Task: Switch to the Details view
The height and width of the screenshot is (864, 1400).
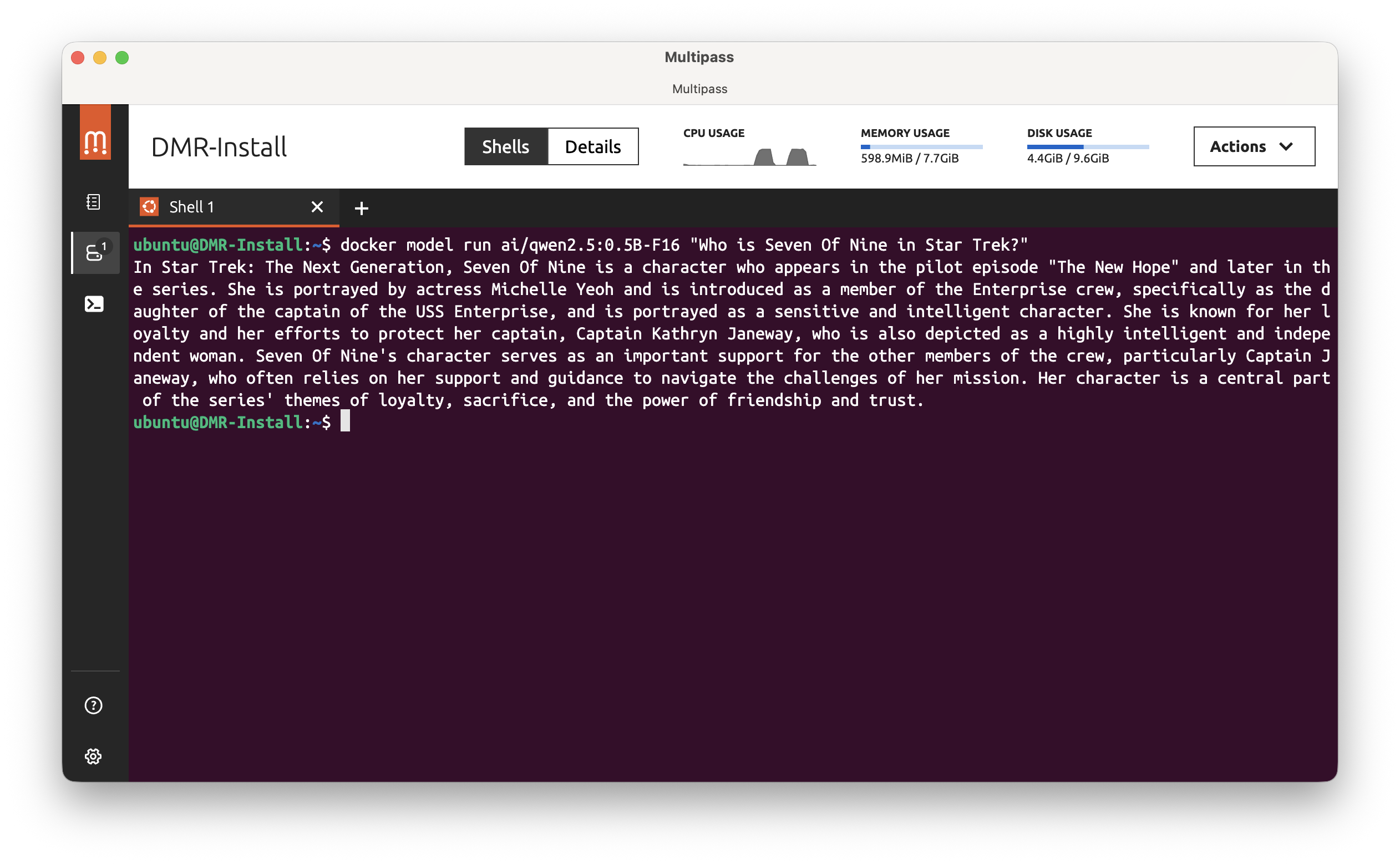Action: (x=592, y=147)
